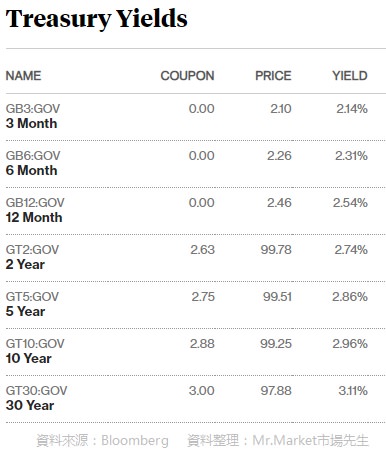Open the GT2:GOV ticker link

coord(32,250)
